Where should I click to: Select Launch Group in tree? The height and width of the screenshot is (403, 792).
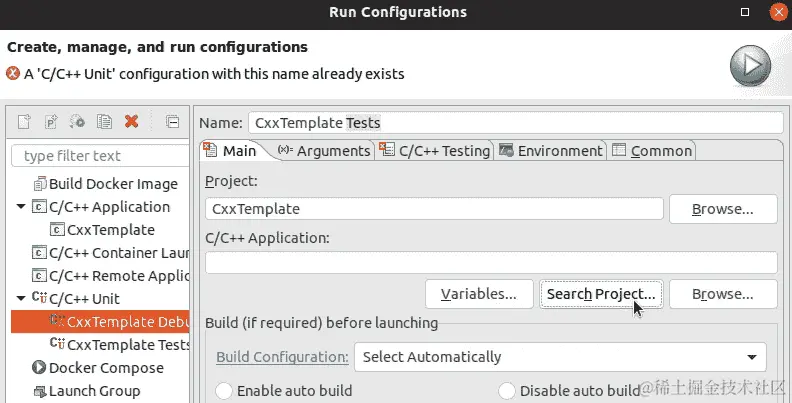94,391
